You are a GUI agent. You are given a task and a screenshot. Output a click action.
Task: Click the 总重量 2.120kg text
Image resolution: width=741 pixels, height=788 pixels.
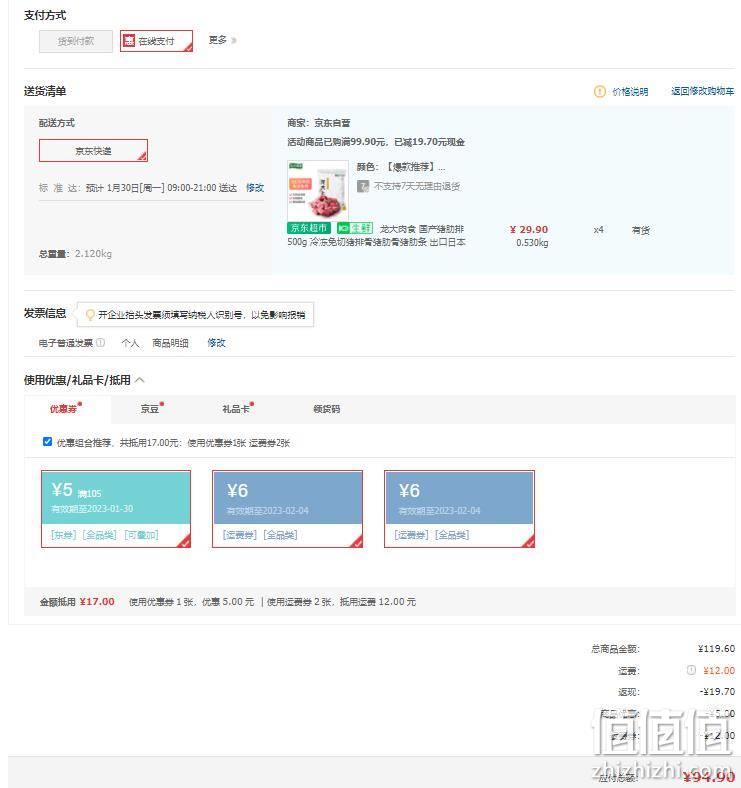point(75,254)
